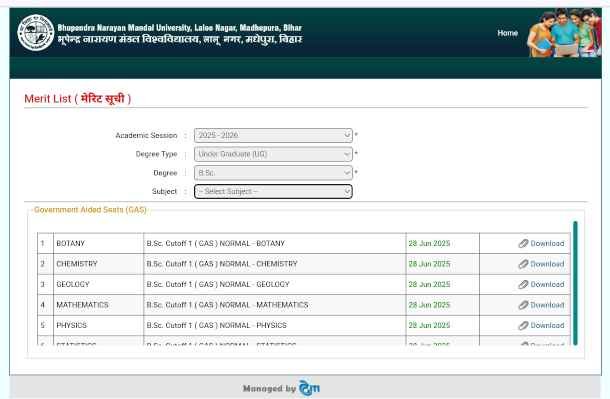The image size is (610, 399).
Task: Download the GEOLOGY merit list
Action: [x=547, y=284]
